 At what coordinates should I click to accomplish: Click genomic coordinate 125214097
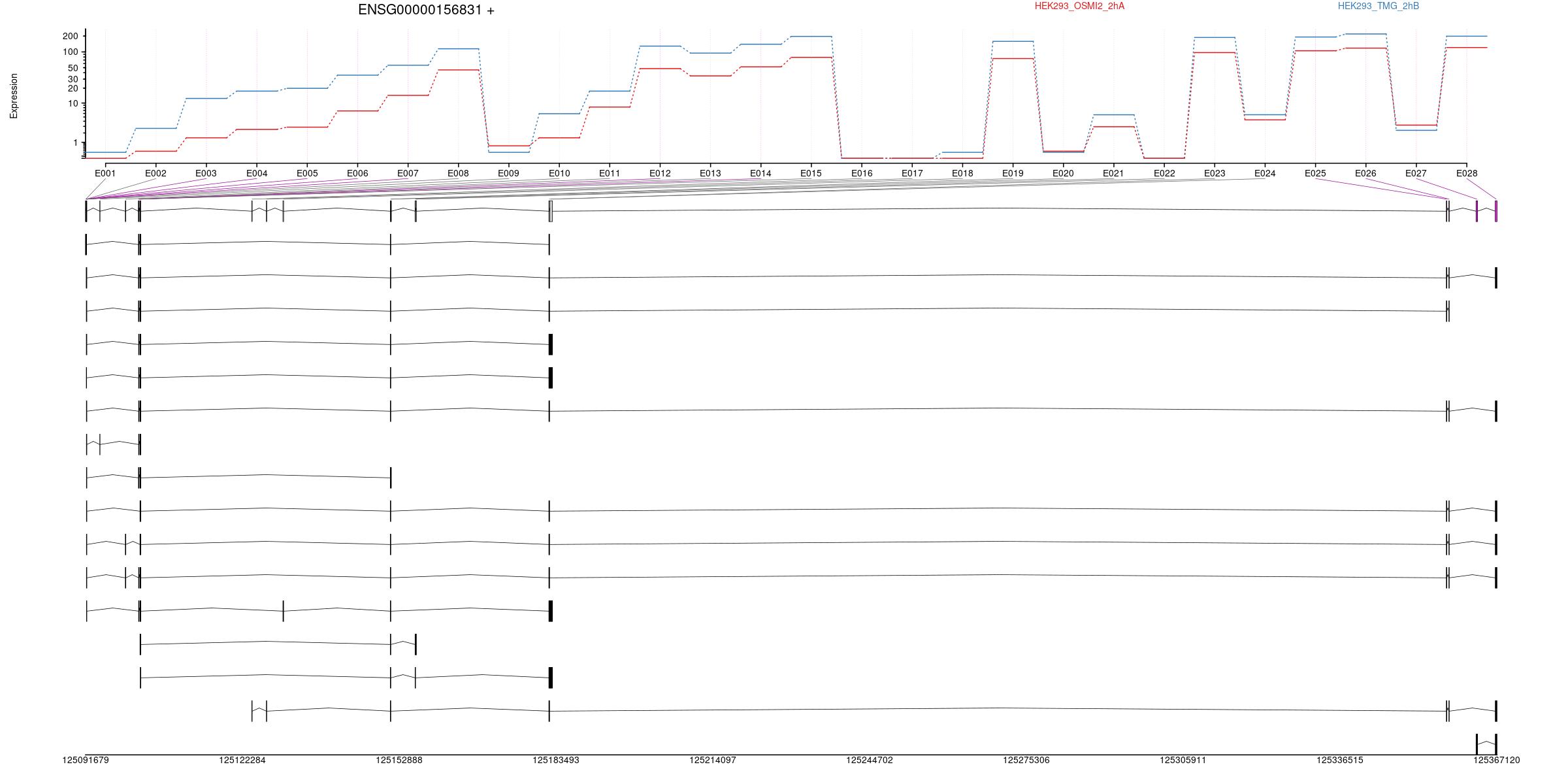713,760
